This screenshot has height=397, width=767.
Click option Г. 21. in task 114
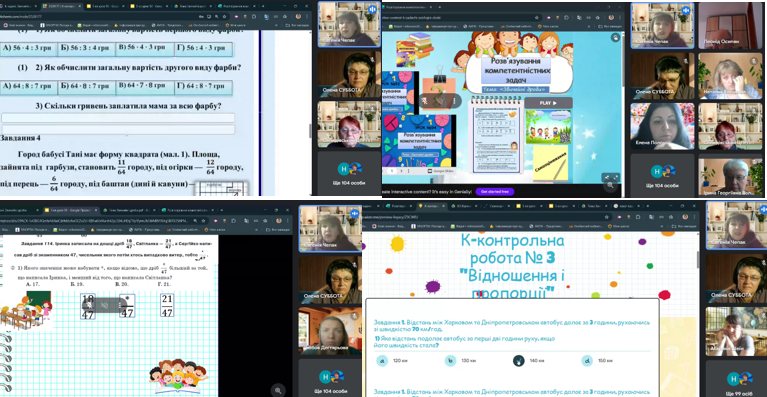(164, 284)
